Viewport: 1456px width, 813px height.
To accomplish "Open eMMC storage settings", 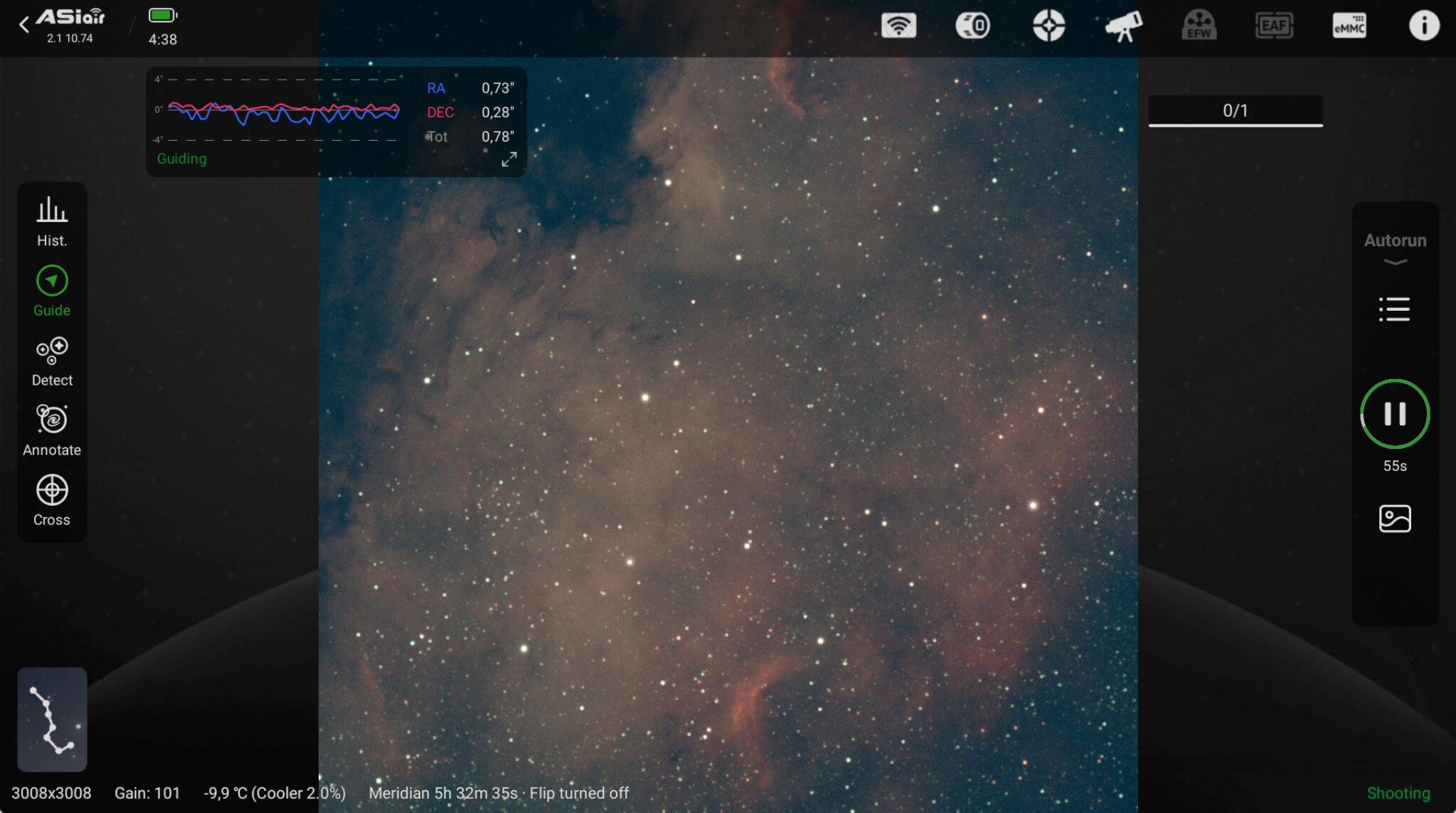I will click(1349, 26).
